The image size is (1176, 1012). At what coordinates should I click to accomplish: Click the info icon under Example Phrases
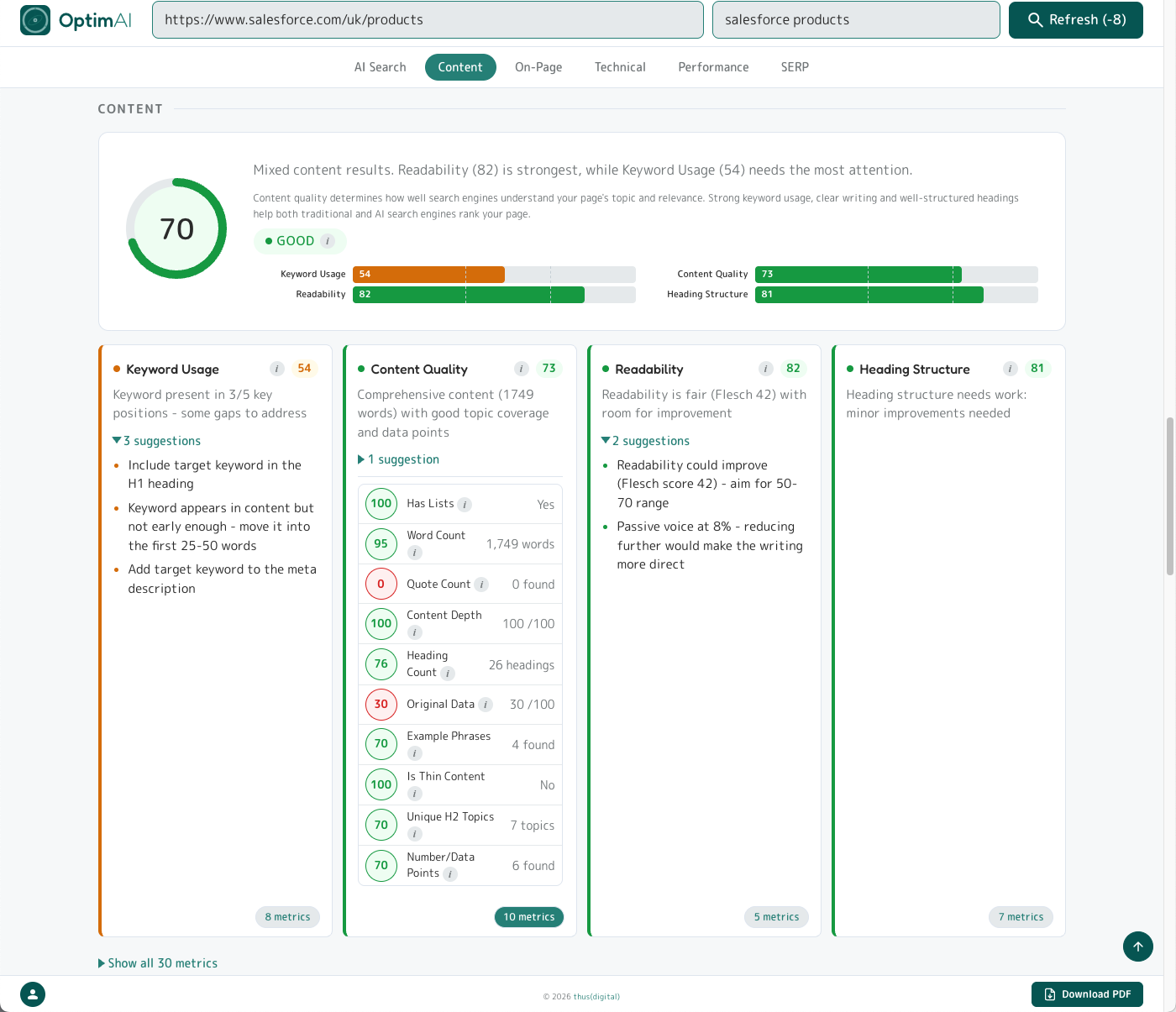coord(414,753)
